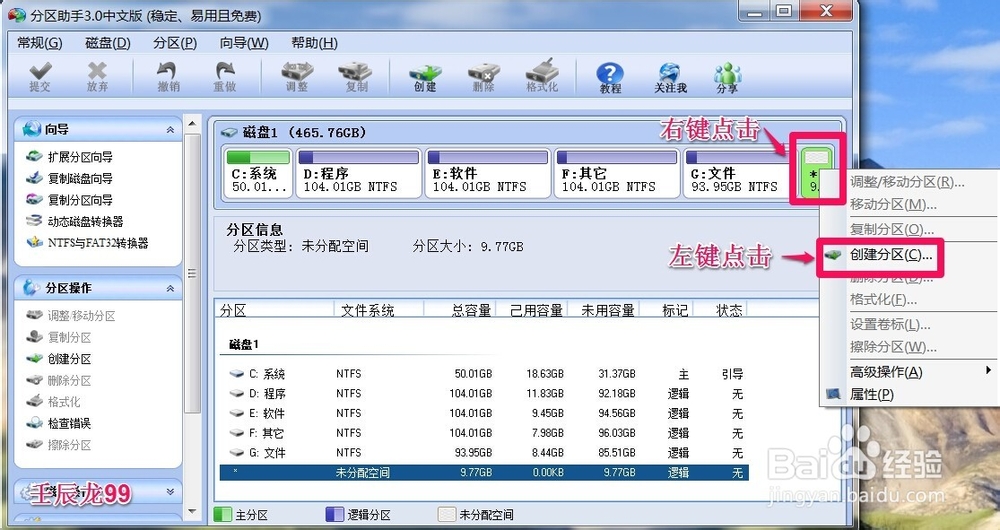This screenshot has height=530, width=1000.
Task: Click 复制分区 in the left operations panel
Action: 59,337
